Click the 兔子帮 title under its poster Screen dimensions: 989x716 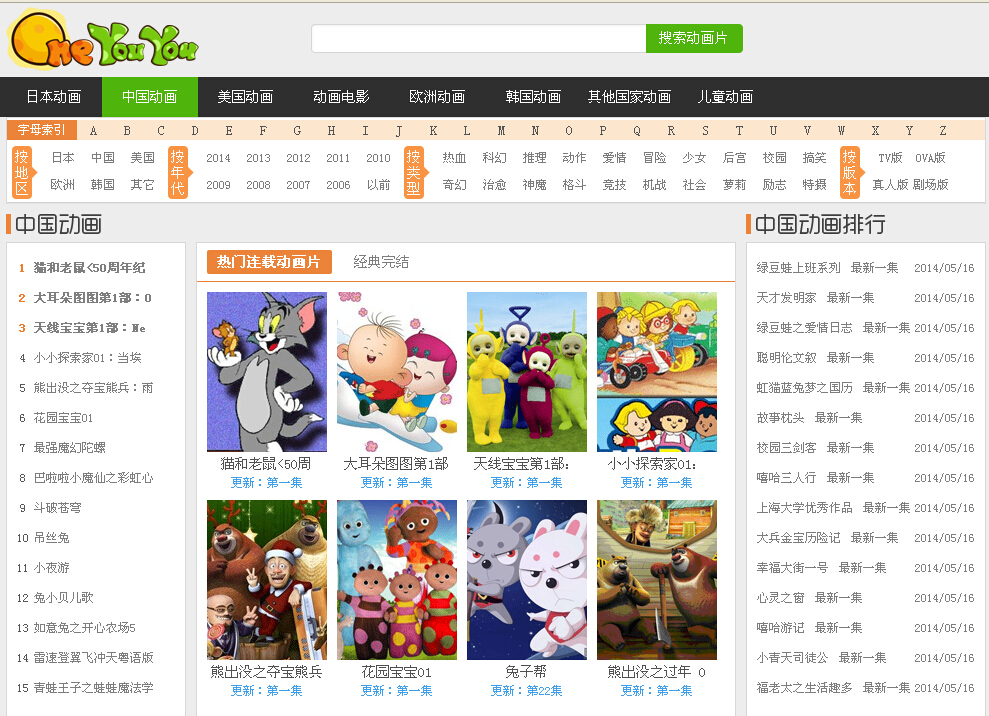point(527,672)
